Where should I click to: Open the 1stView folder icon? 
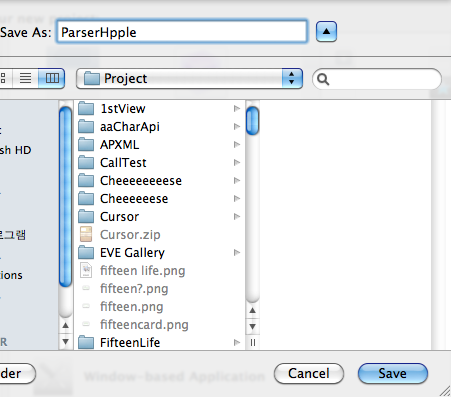[x=86, y=108]
